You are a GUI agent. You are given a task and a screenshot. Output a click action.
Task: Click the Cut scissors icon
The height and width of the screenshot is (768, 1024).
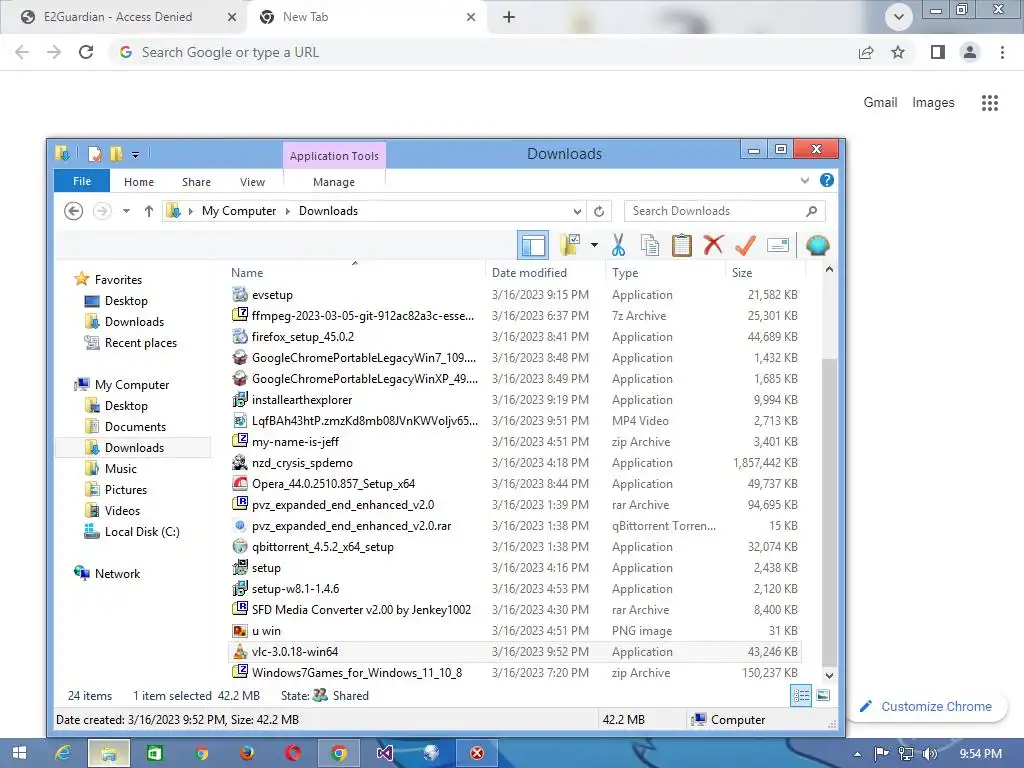pos(618,246)
